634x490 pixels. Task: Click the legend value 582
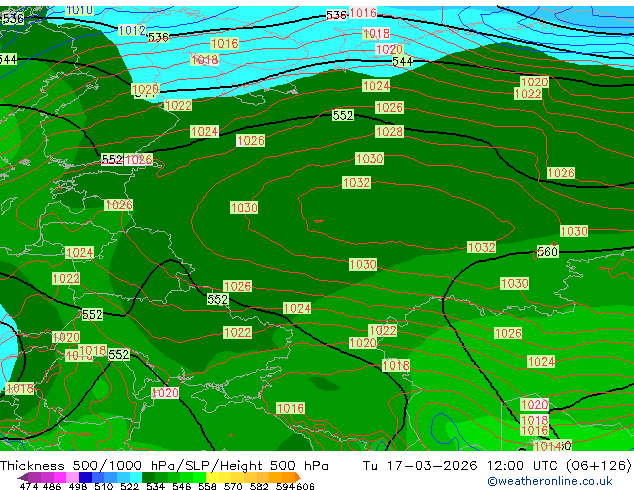259,486
